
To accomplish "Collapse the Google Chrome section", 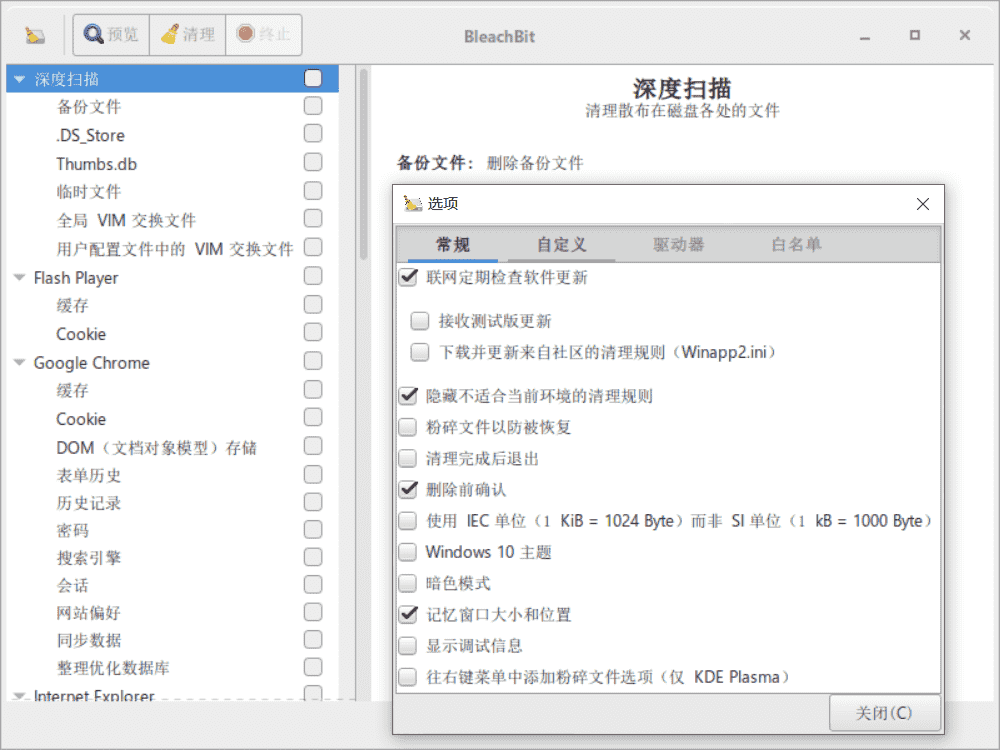I will (x=18, y=362).
